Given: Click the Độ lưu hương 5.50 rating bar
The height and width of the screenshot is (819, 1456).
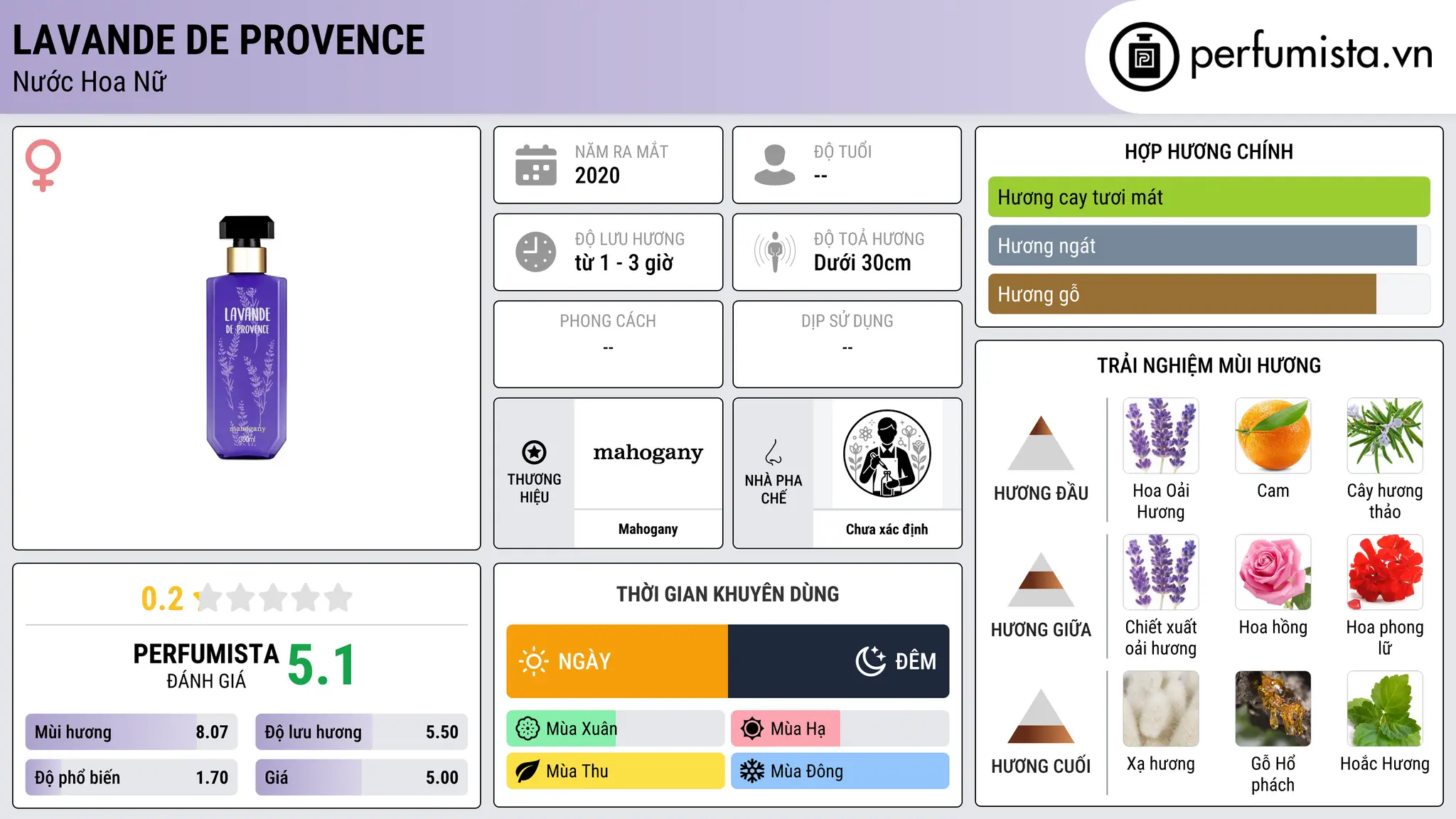Looking at the screenshot, I should click(362, 732).
